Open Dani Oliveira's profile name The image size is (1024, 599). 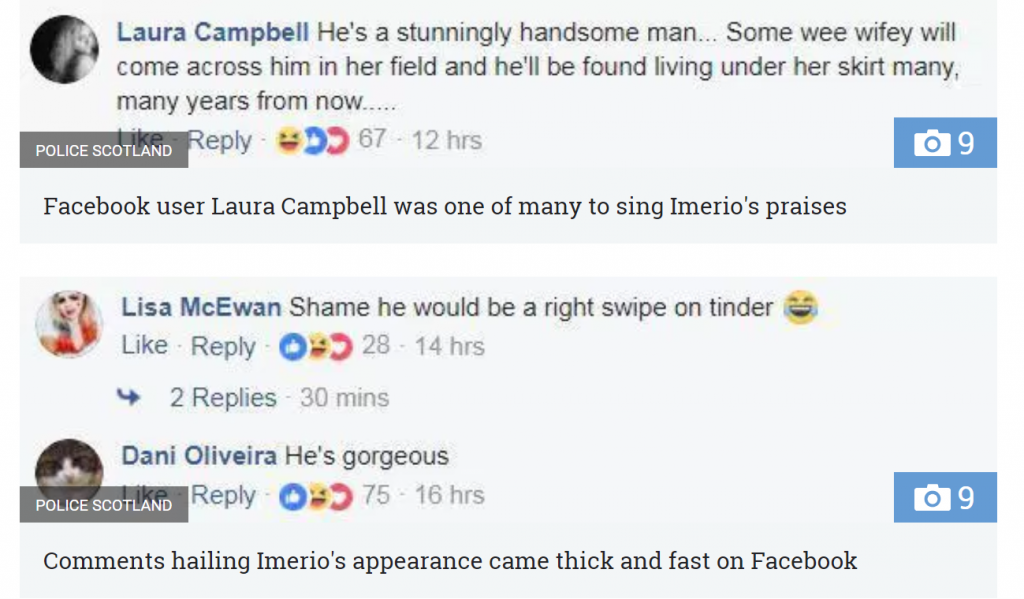click(x=199, y=457)
